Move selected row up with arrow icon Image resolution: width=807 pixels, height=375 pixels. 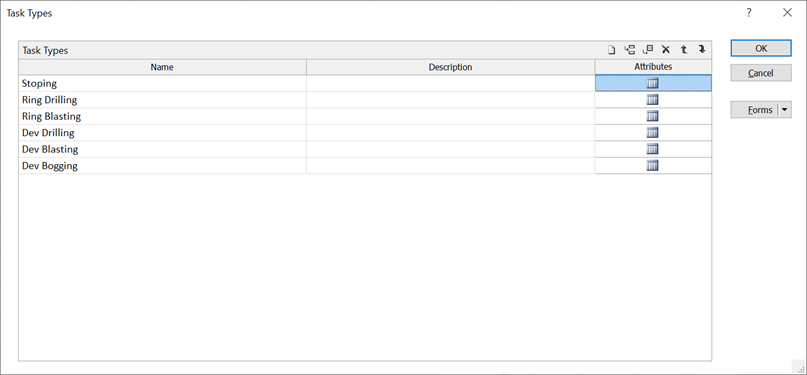click(x=684, y=50)
